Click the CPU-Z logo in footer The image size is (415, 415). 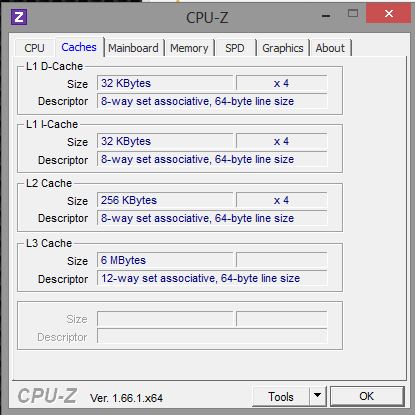pyautogui.click(x=47, y=396)
